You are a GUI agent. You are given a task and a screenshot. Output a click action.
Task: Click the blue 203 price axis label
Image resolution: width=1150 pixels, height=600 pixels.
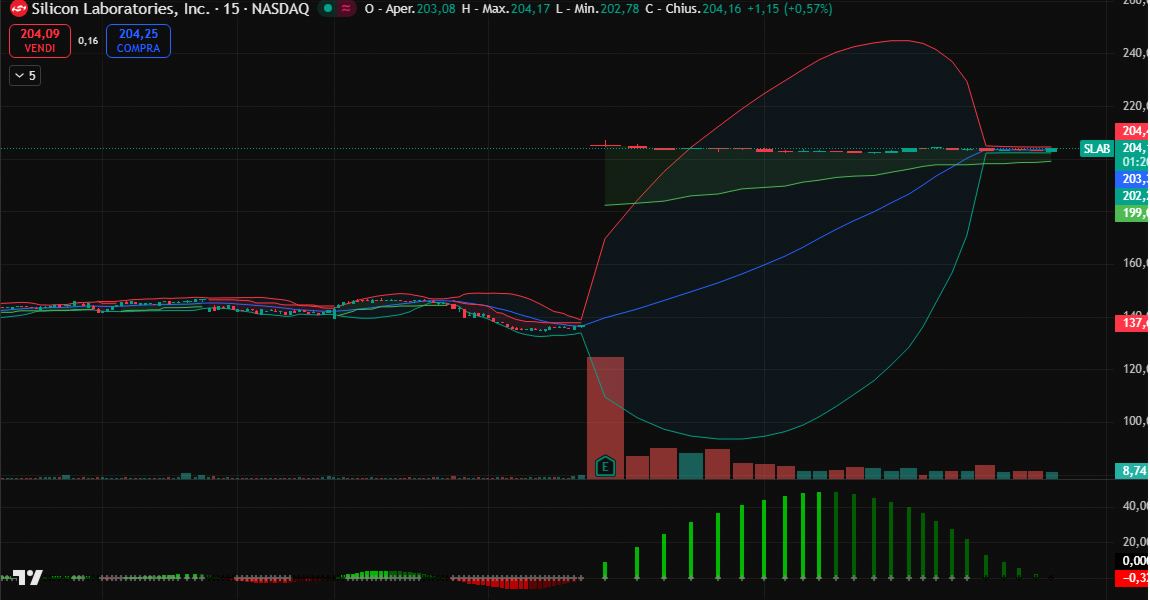1132,178
